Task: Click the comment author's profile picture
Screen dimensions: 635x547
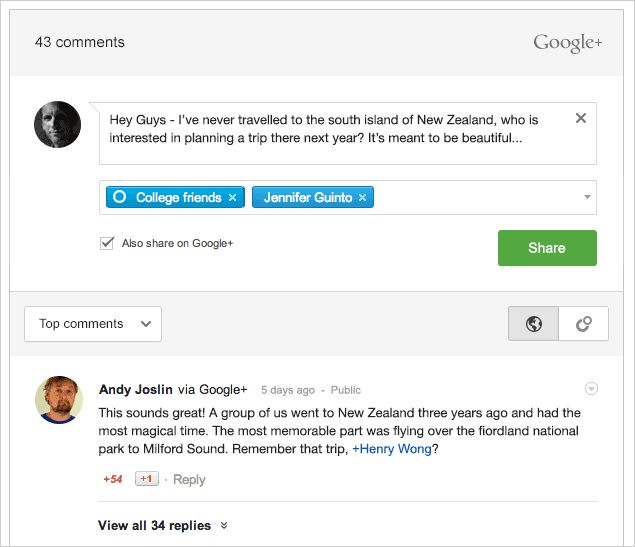Action: click(x=57, y=125)
